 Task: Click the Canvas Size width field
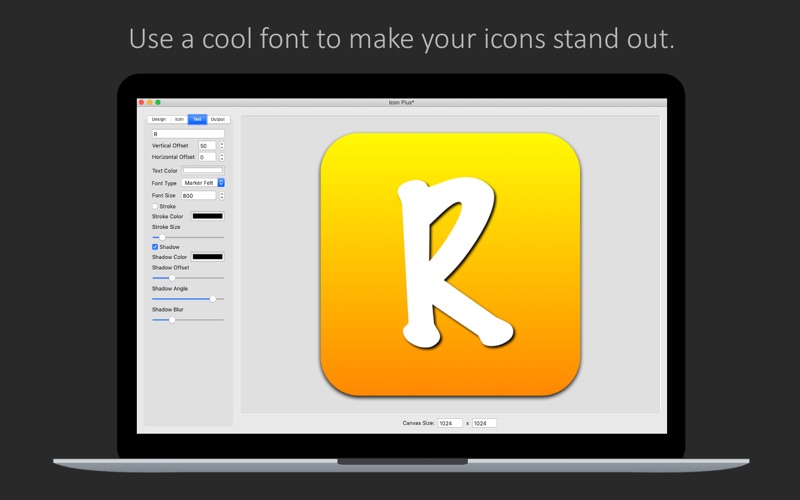(450, 423)
